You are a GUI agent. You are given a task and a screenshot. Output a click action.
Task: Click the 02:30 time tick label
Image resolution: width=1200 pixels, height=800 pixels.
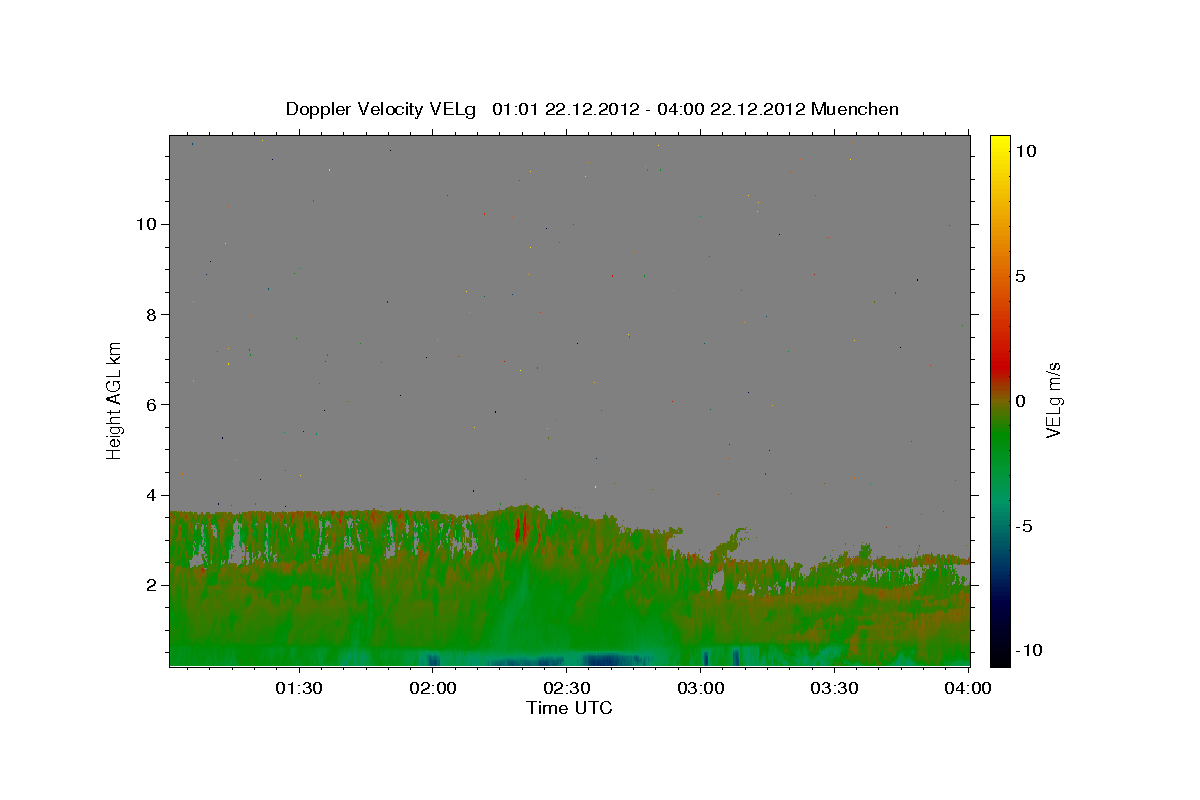[567, 689]
